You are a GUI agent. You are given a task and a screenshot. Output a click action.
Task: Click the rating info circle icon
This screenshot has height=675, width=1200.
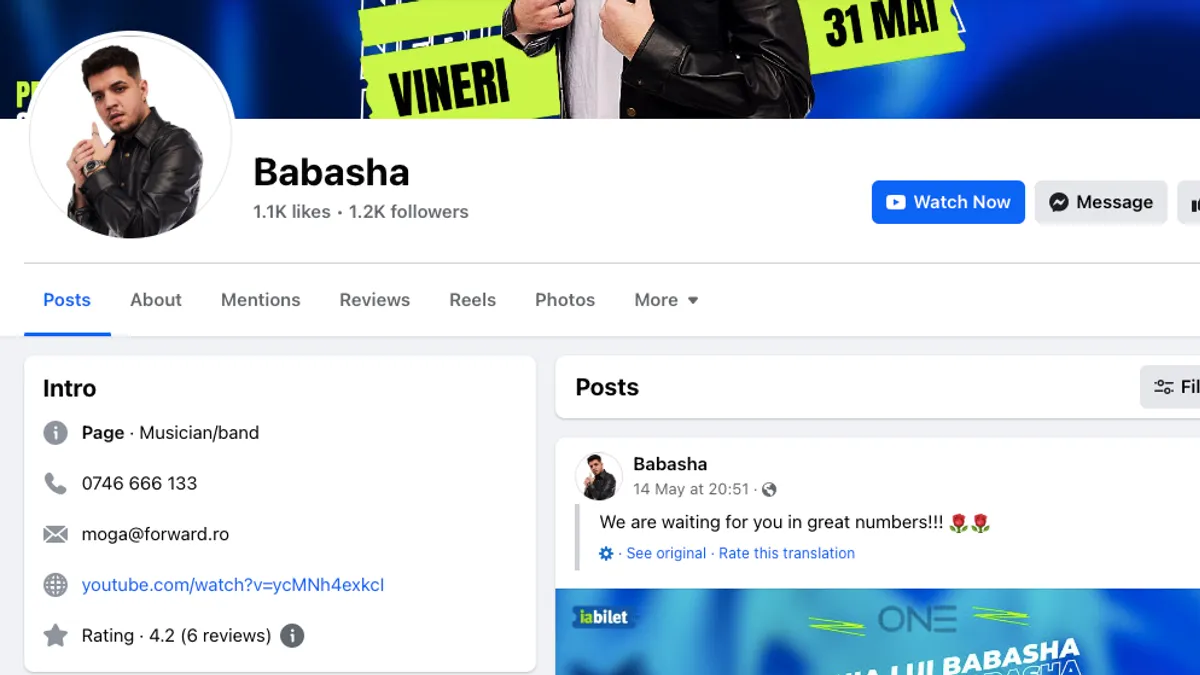coord(292,635)
